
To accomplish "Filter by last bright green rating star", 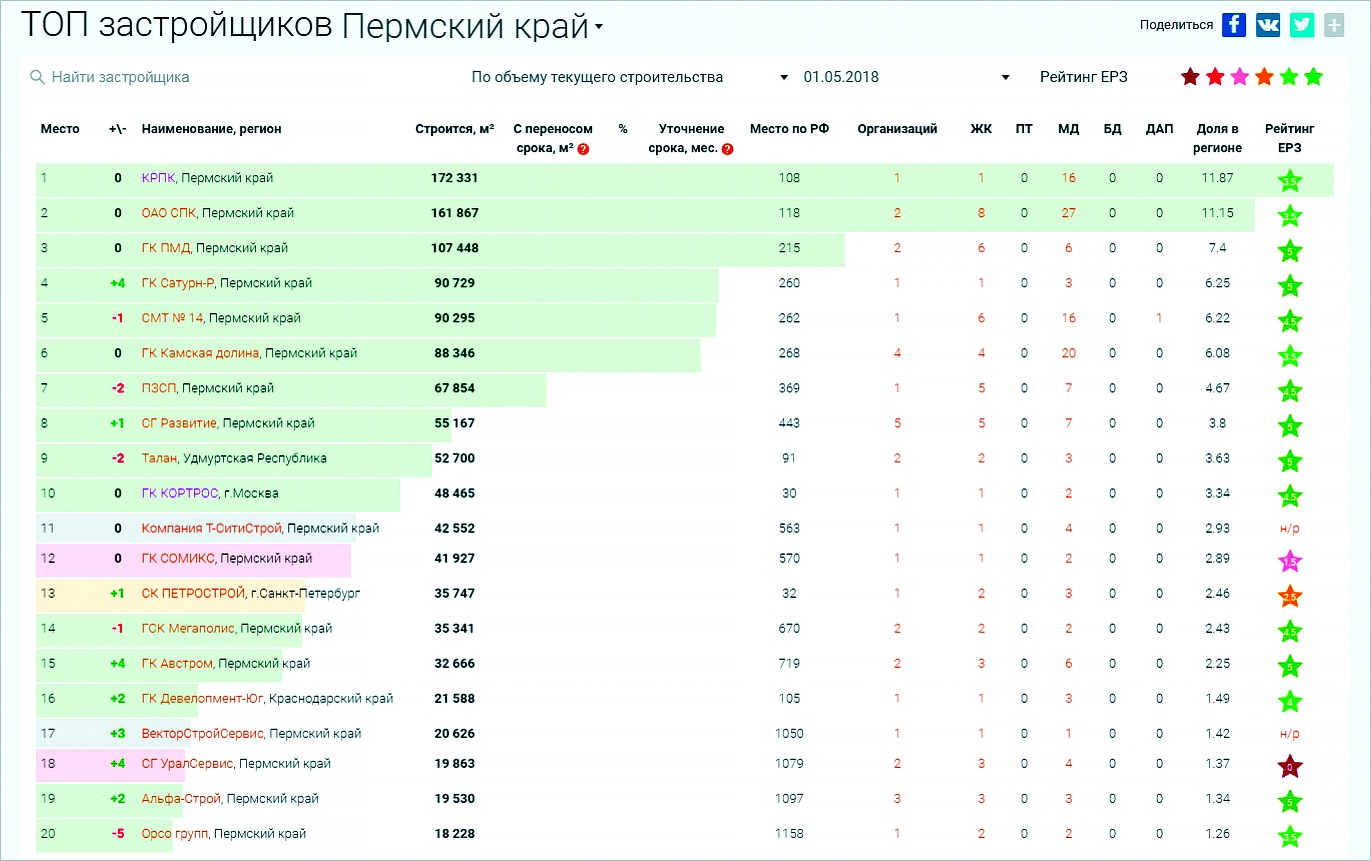I will (1314, 77).
